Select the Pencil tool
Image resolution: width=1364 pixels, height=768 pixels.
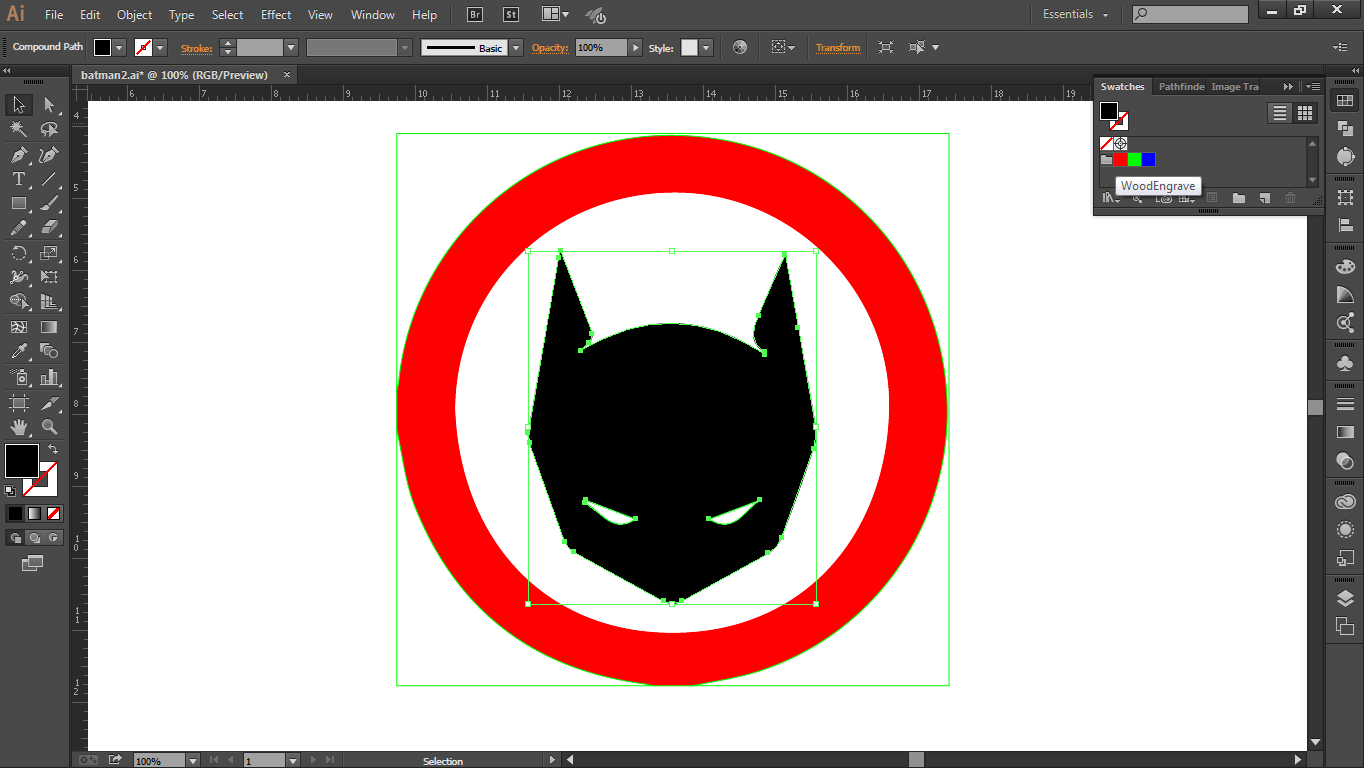pos(19,228)
